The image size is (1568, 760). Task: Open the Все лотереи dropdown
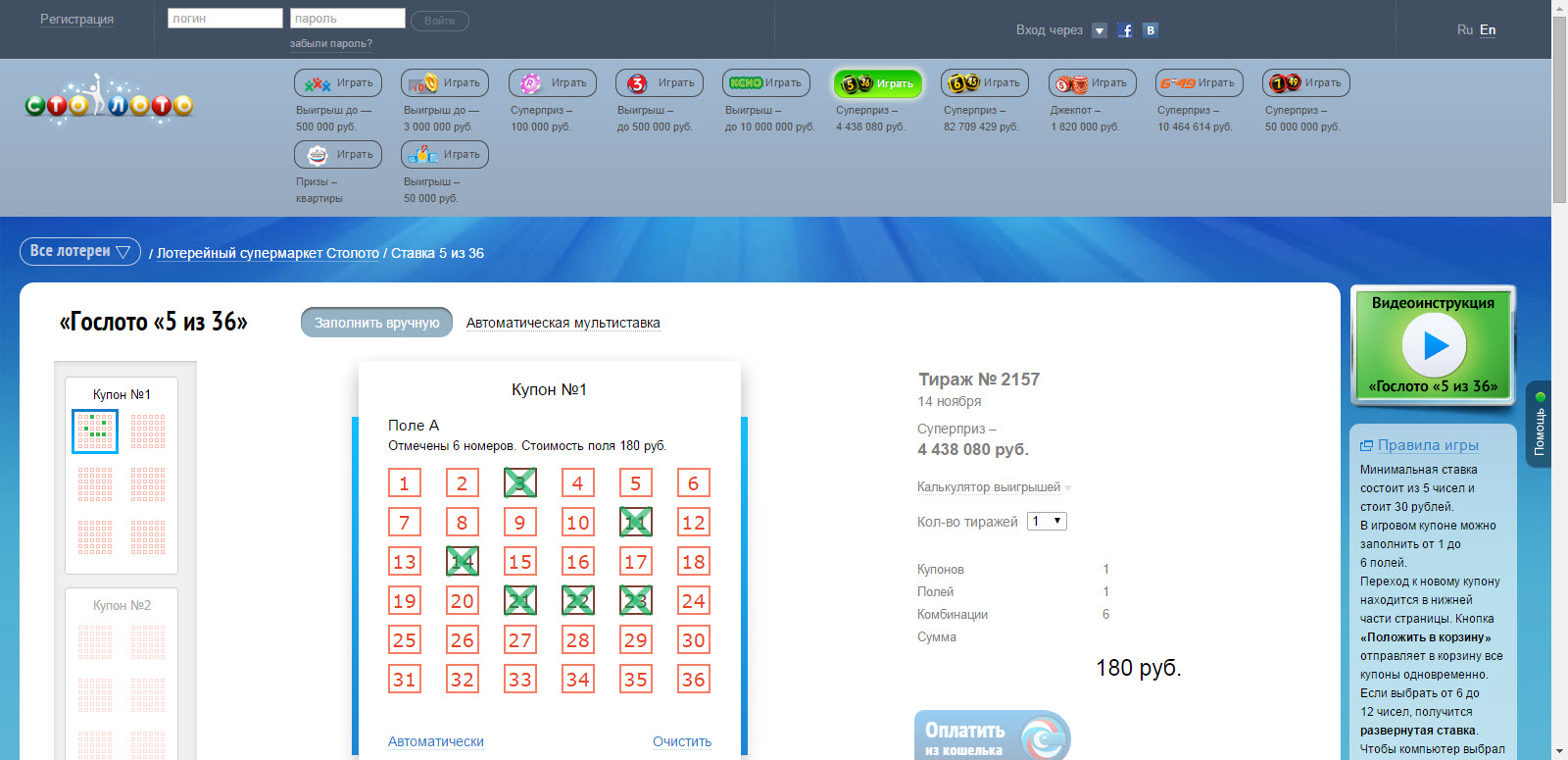tap(80, 251)
